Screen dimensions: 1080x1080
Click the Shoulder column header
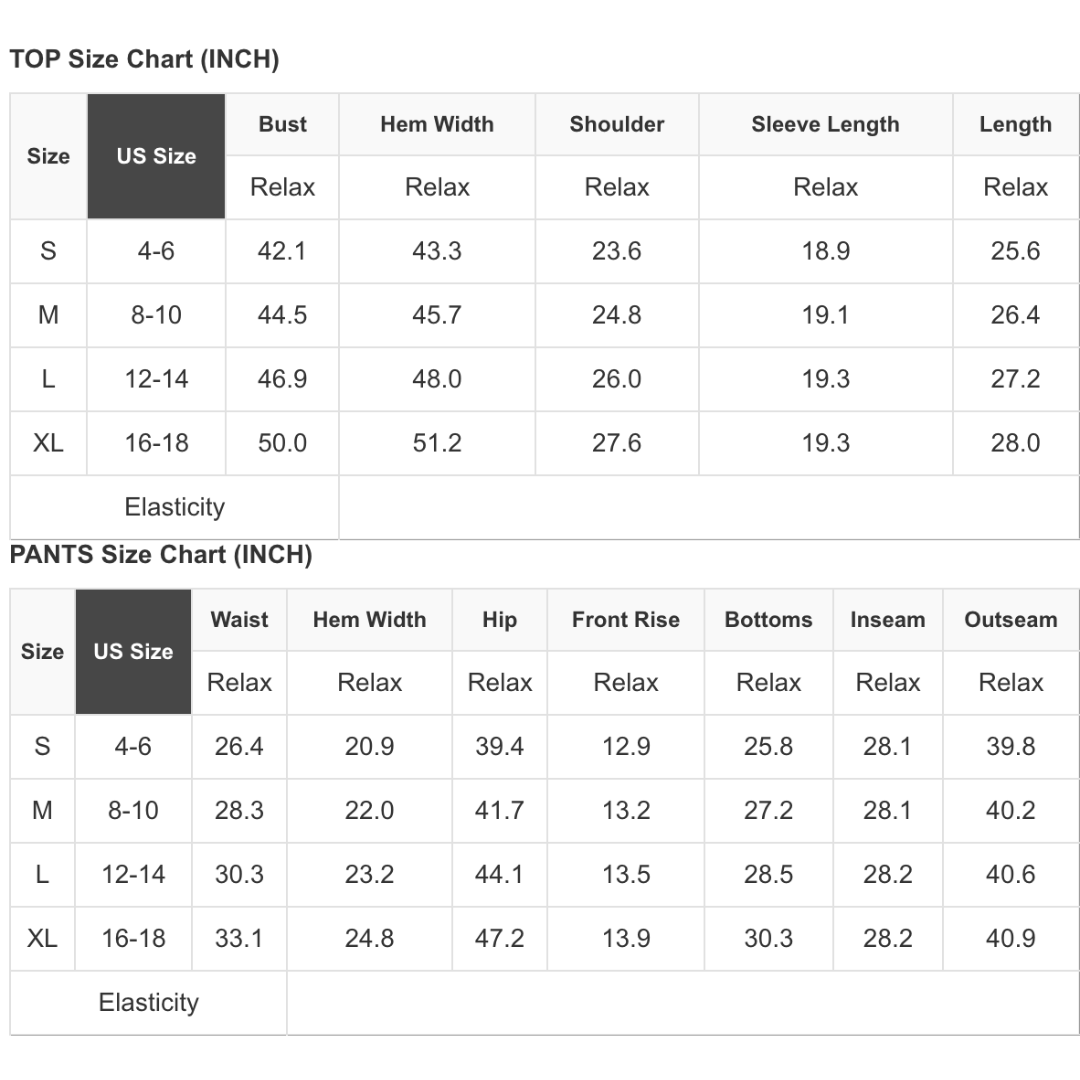click(x=616, y=125)
